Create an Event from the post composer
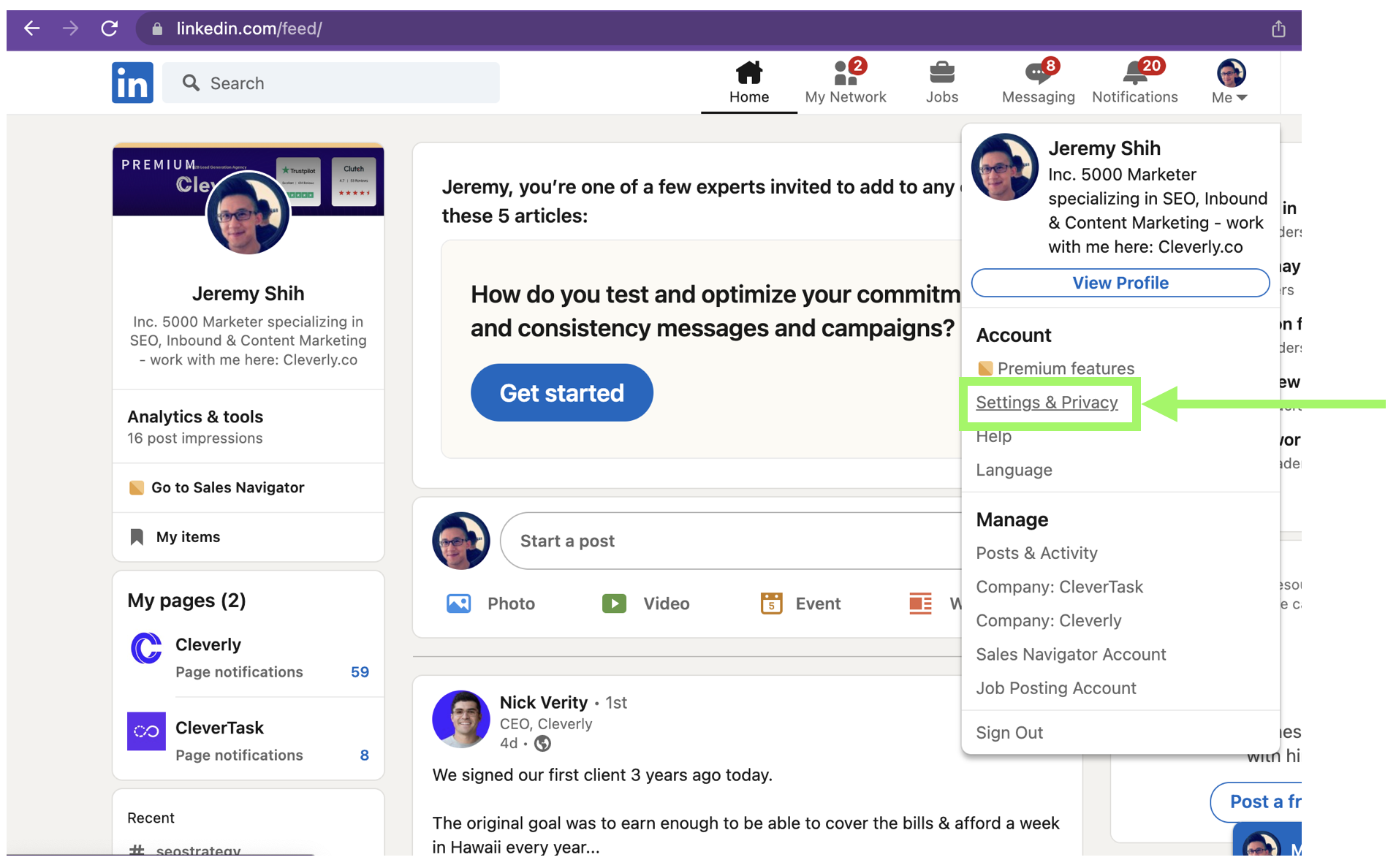The width and height of the screenshot is (1396, 868). point(799,603)
